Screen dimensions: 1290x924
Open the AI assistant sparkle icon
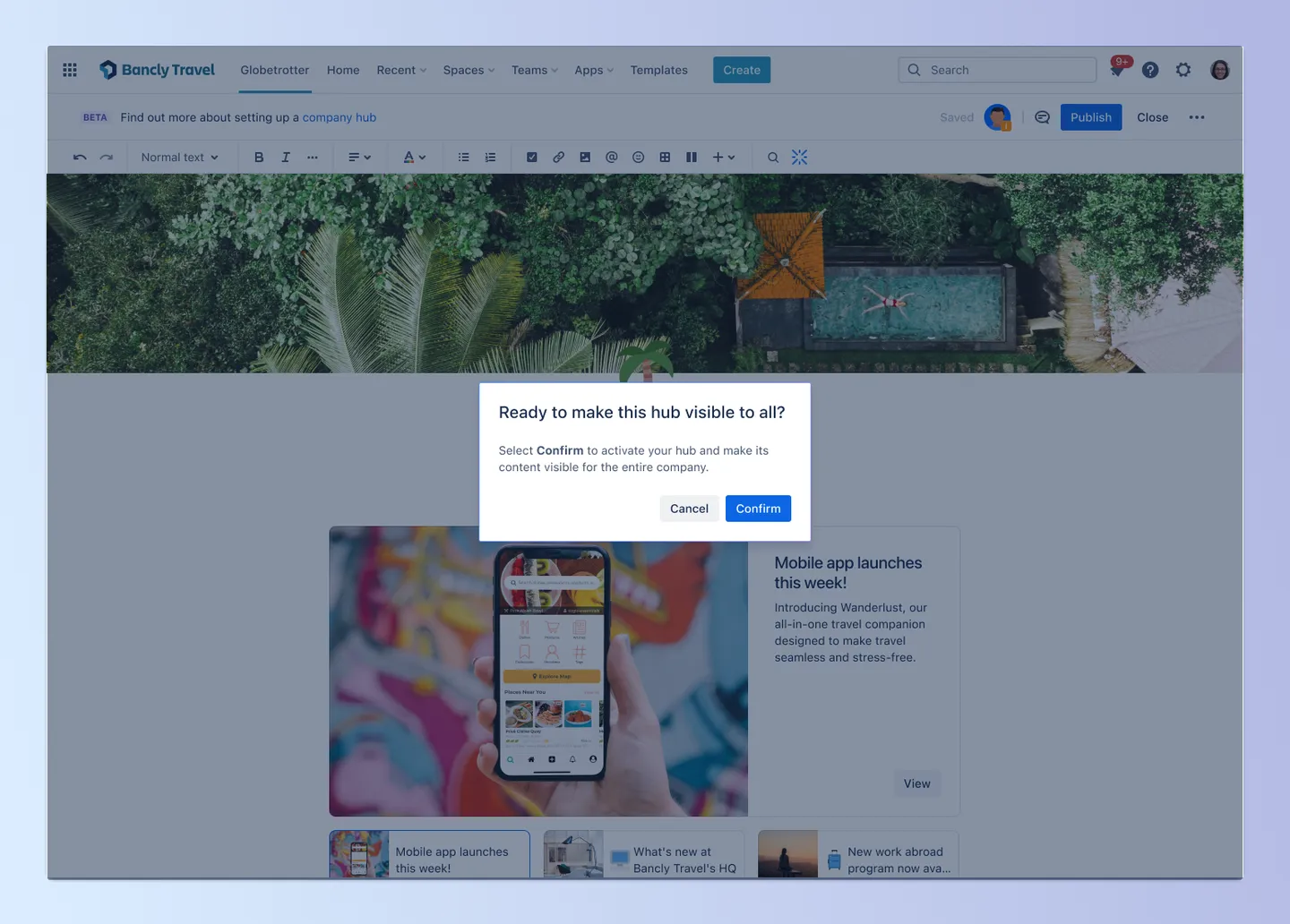(x=800, y=158)
